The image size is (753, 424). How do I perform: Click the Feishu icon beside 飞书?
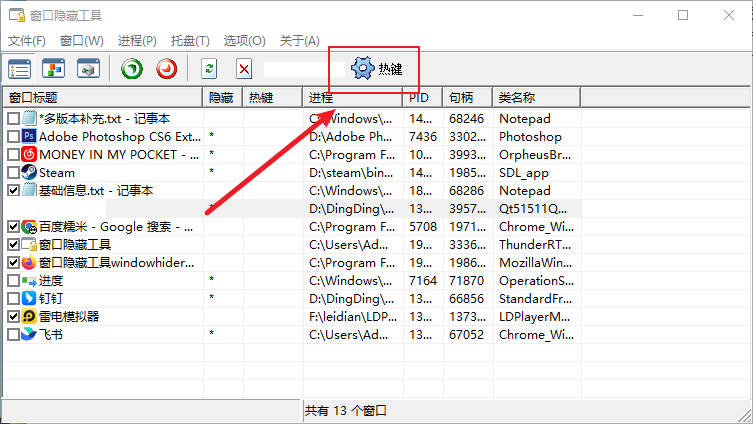tap(29, 334)
